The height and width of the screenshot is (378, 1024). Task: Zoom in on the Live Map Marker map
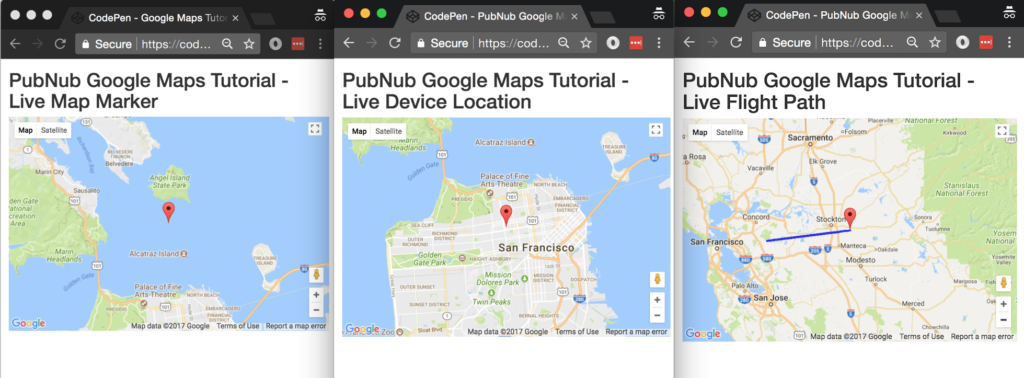pyautogui.click(x=316, y=295)
